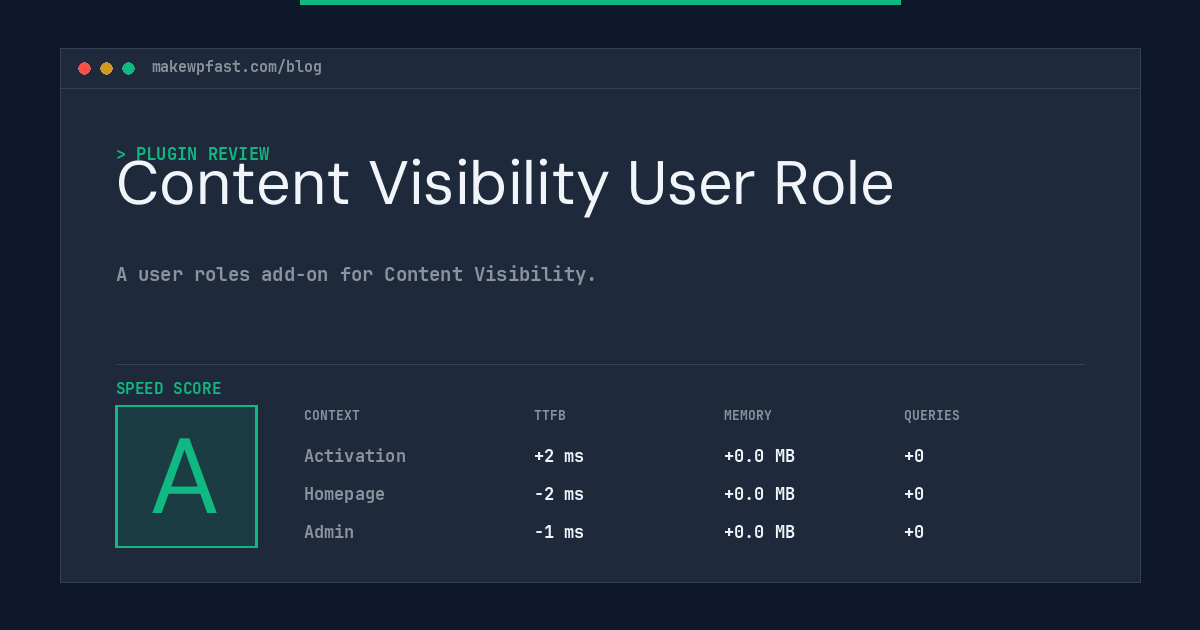Select the '> PLUGIN REVIEW' label
This screenshot has height=630, width=1200.
[x=193, y=154]
